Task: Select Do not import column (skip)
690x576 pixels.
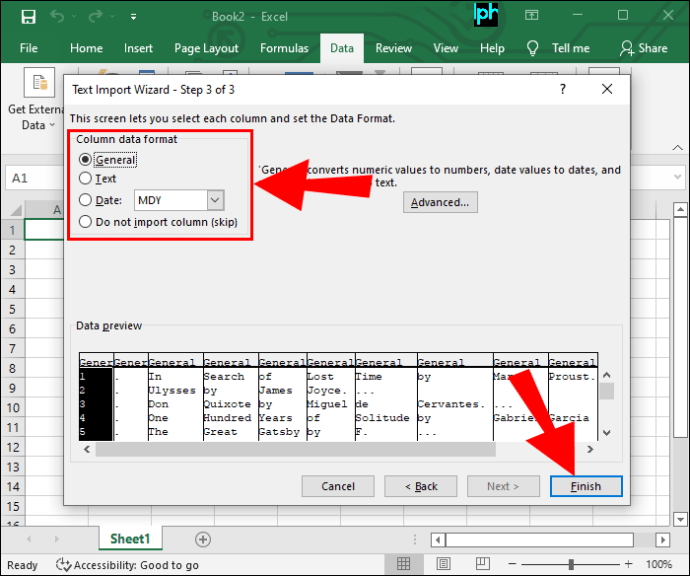Action: 85,221
